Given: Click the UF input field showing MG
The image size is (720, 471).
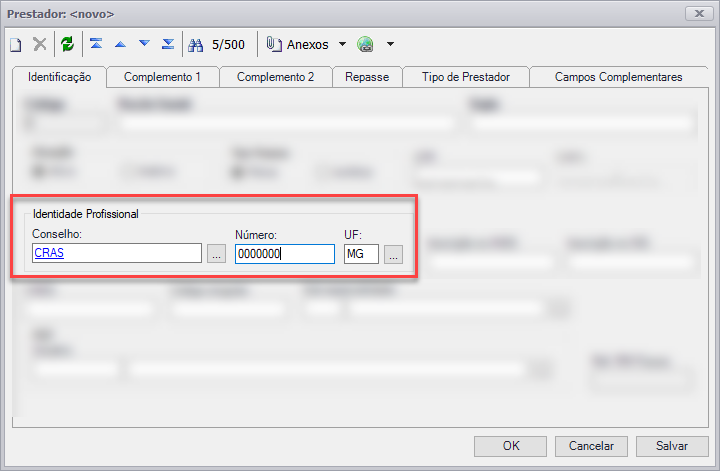Looking at the screenshot, I should (361, 254).
